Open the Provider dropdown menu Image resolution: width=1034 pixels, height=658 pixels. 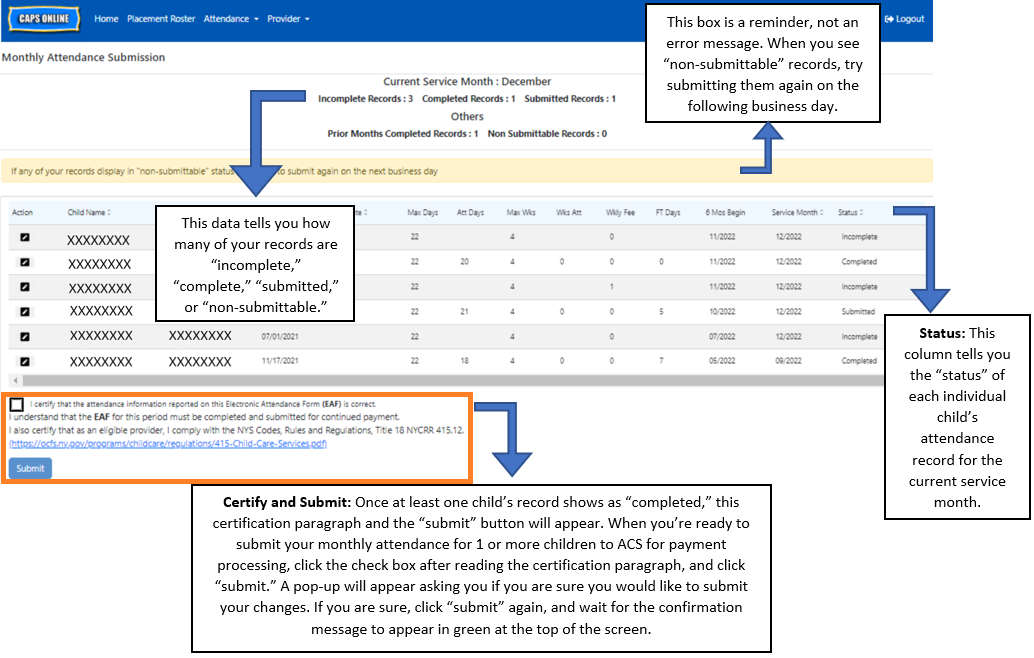point(288,19)
